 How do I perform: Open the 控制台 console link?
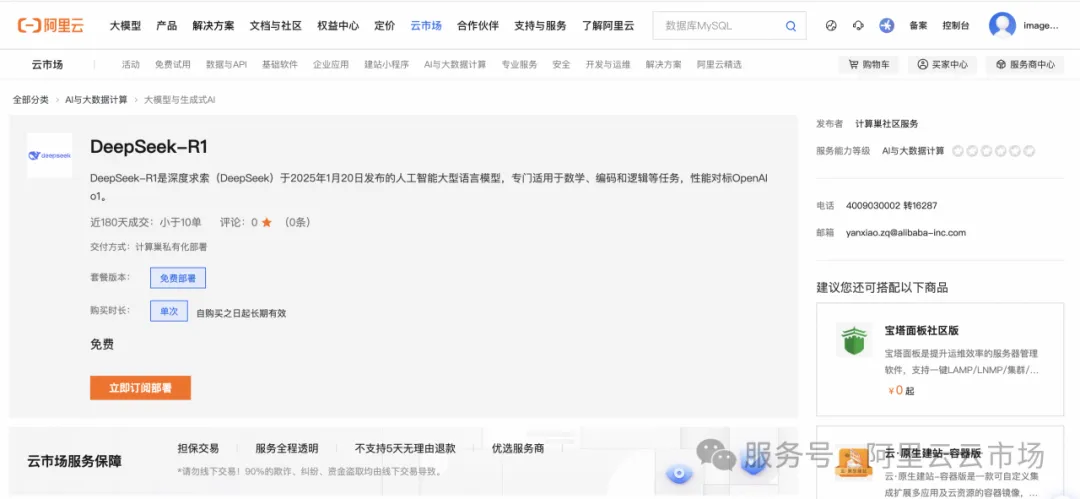956,26
